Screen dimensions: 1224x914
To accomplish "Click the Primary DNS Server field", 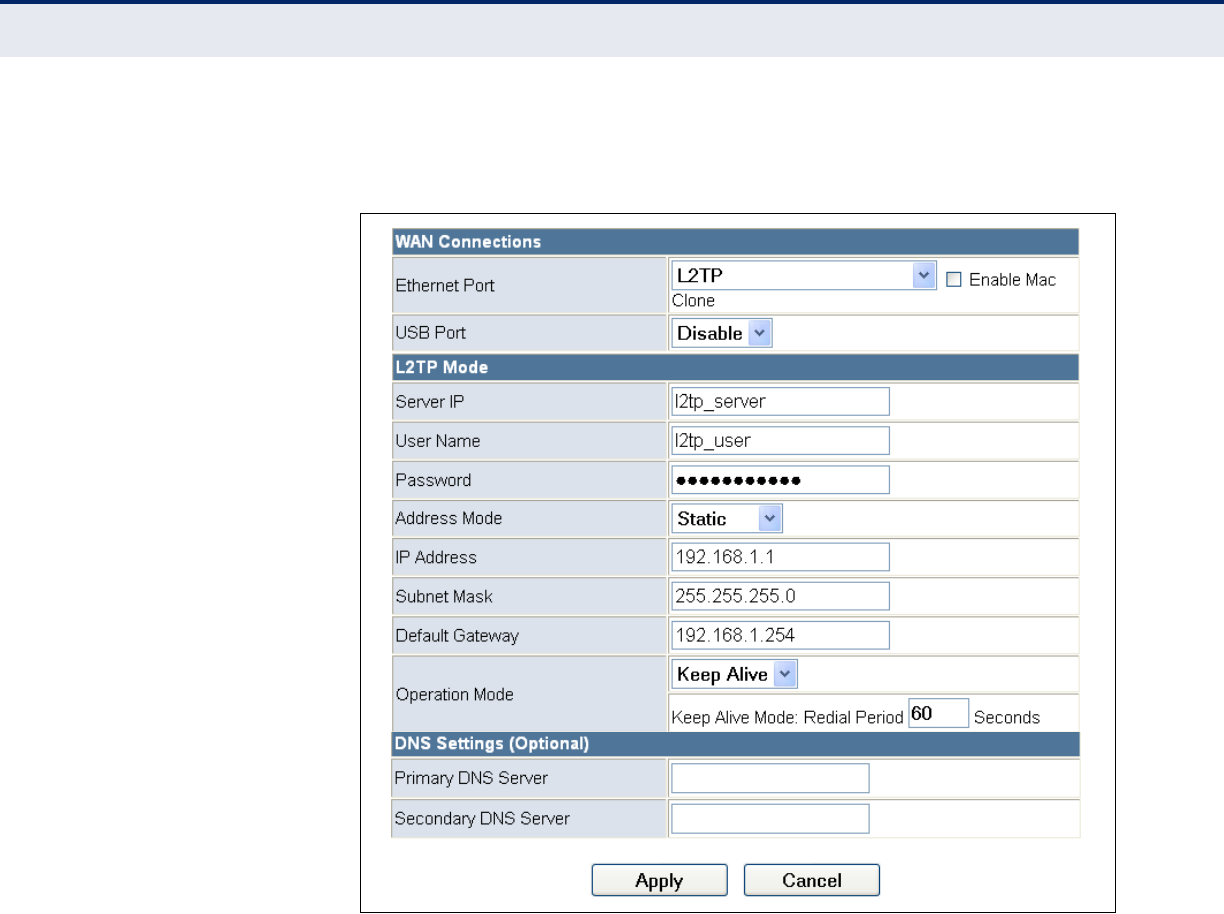I will click(770, 778).
